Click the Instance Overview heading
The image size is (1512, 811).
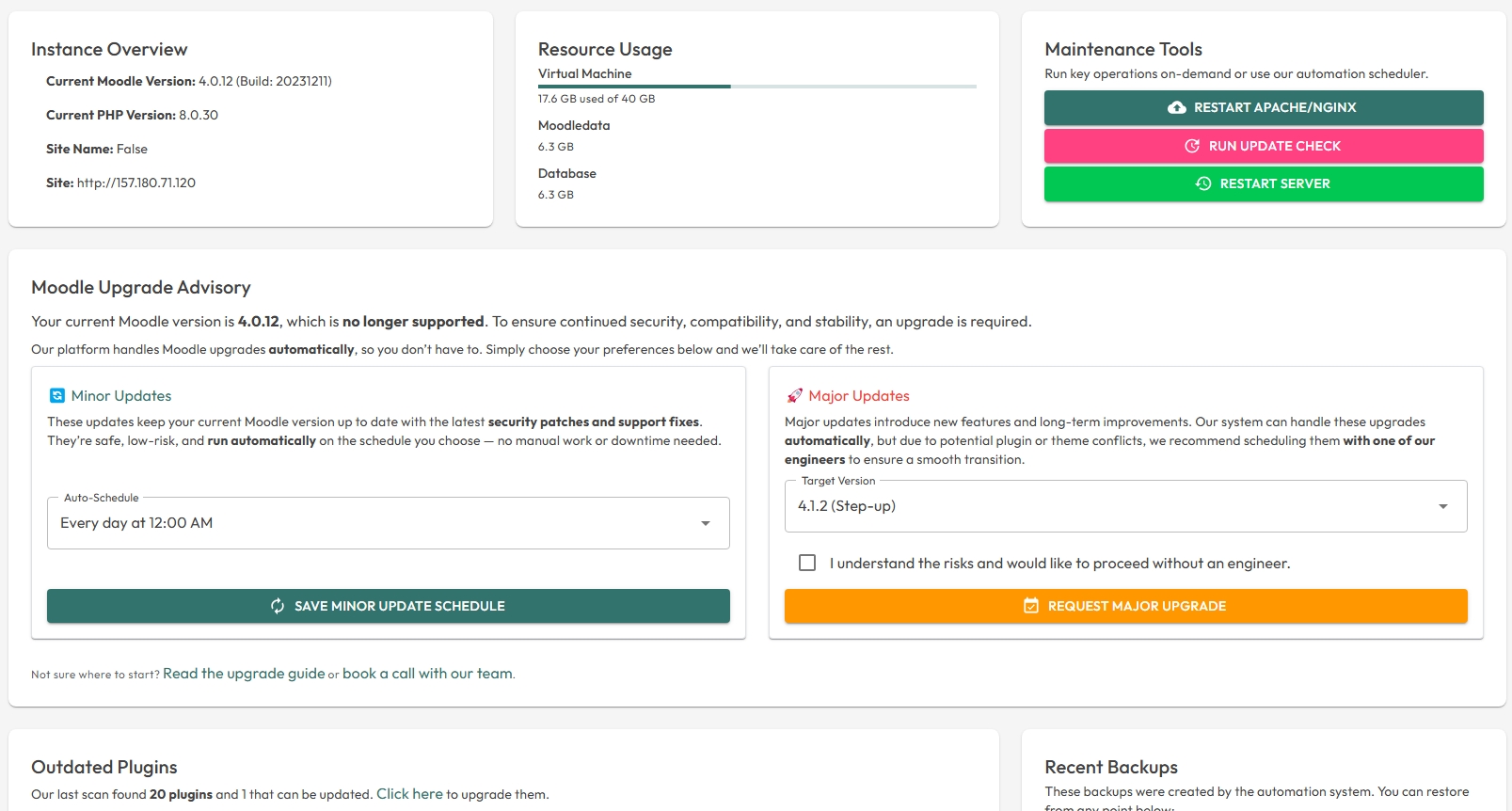109,50
